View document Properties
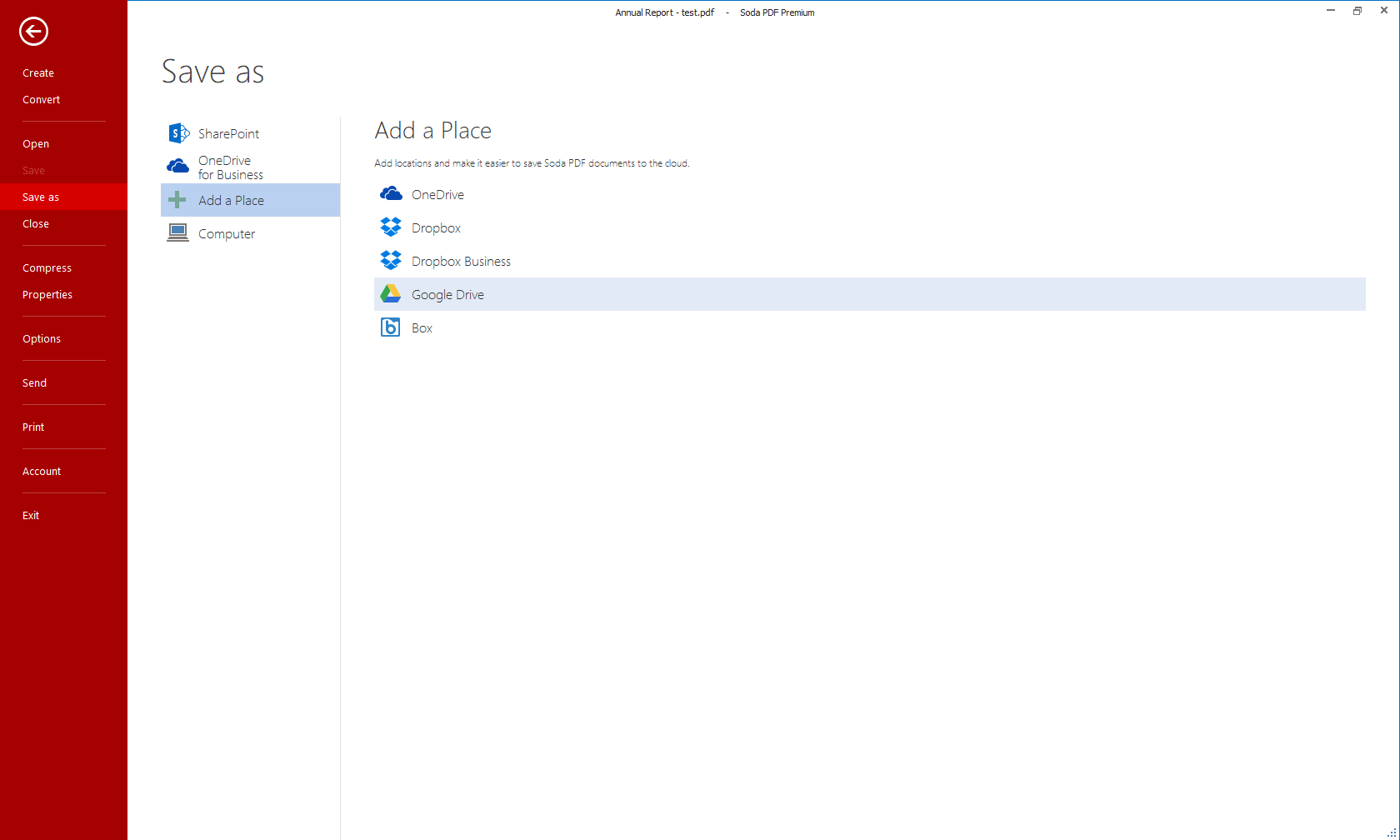 (x=47, y=294)
